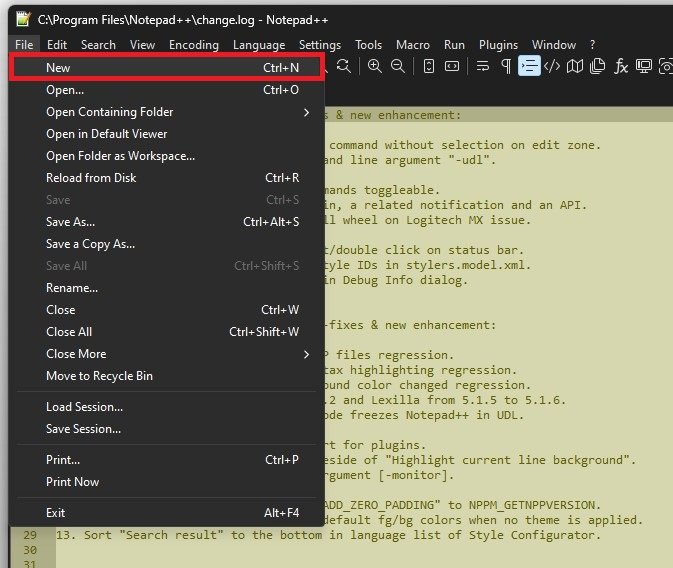Toggle Show All Characters pilcrow icon

click(x=506, y=66)
